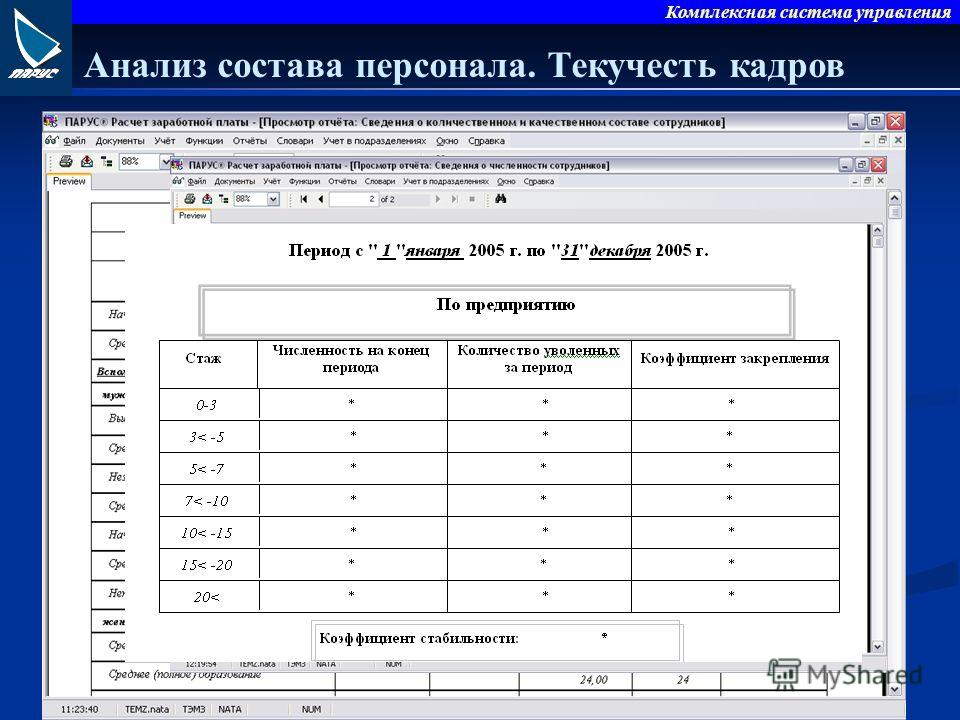Click Print icon in back window toolbar
Image resolution: width=960 pixels, height=720 pixels.
click(x=66, y=161)
